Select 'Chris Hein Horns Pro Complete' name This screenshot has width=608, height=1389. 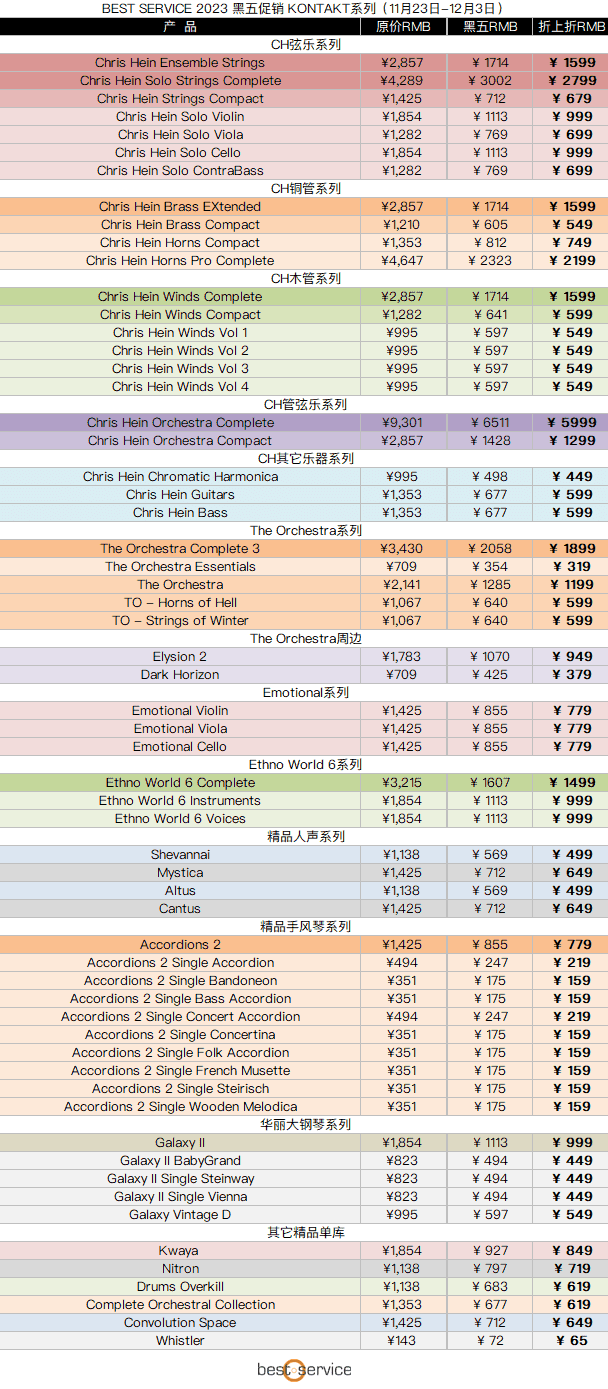(180, 261)
